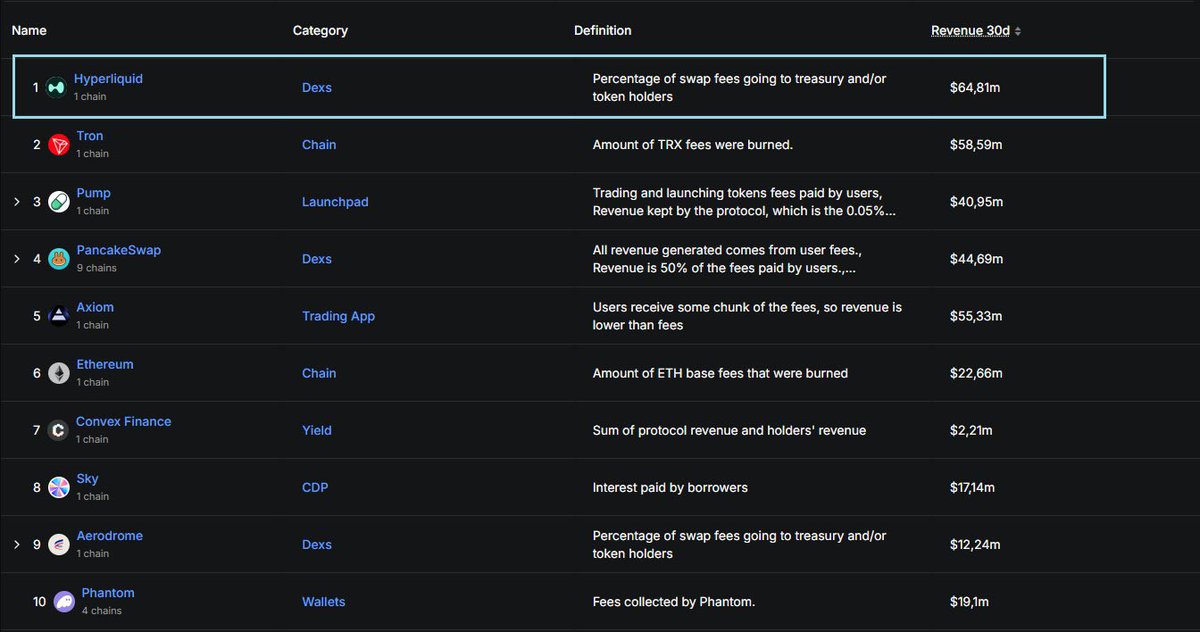Click the $58,59m revenue value
This screenshot has width=1200, height=632.
coord(976,145)
